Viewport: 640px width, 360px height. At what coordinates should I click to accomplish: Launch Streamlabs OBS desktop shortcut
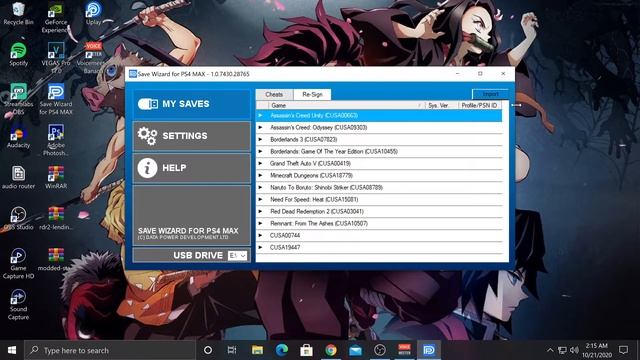click(18, 100)
